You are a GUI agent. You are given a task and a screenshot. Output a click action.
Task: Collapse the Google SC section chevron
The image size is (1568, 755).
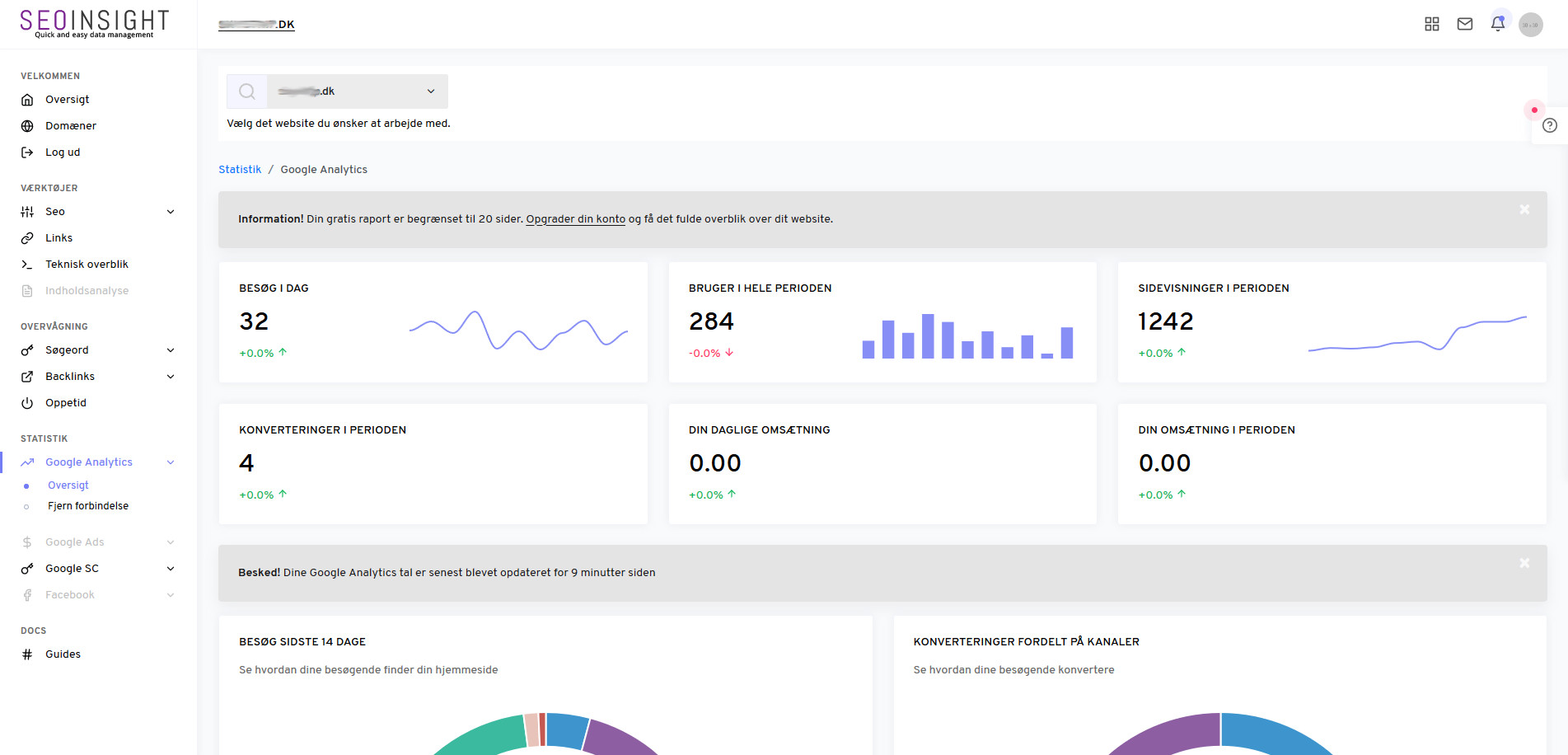click(171, 569)
